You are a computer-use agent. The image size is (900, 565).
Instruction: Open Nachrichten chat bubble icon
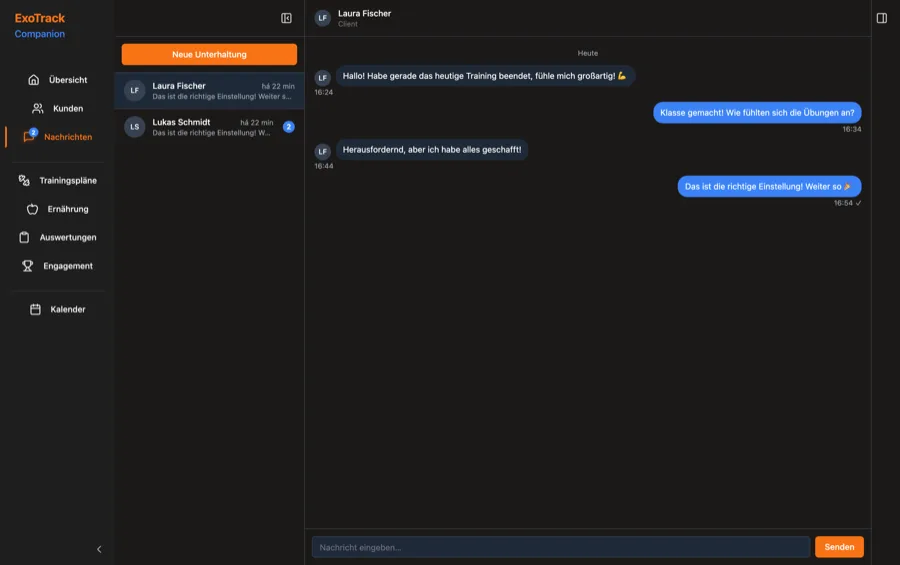pyautogui.click(x=29, y=137)
